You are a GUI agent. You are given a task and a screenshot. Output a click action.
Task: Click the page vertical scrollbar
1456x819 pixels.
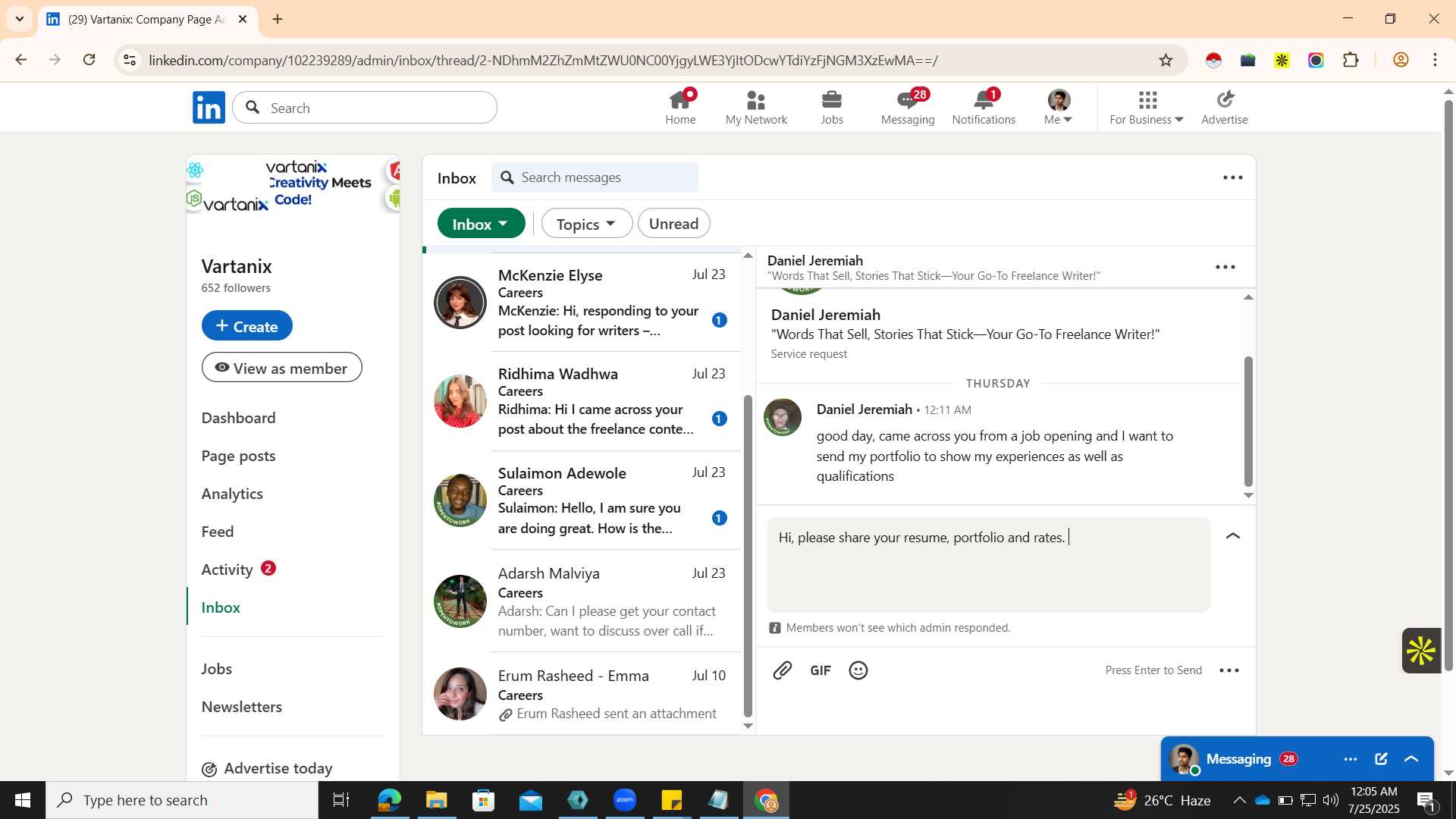[1448, 385]
